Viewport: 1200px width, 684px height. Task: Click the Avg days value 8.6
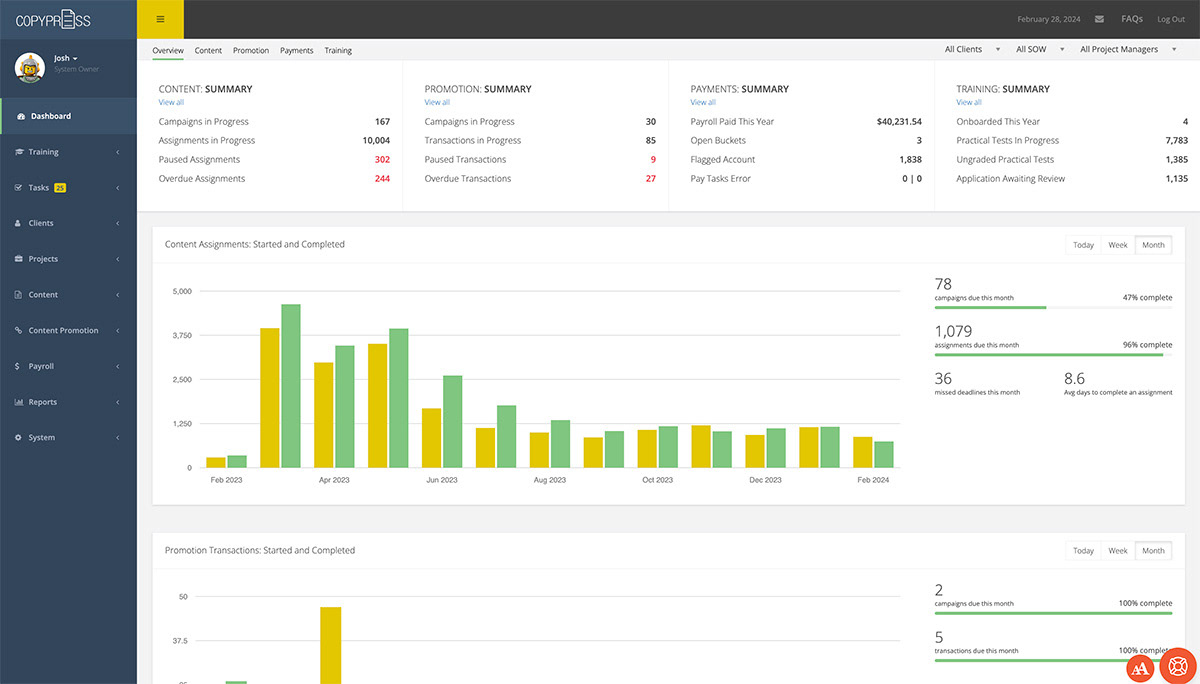1074,378
